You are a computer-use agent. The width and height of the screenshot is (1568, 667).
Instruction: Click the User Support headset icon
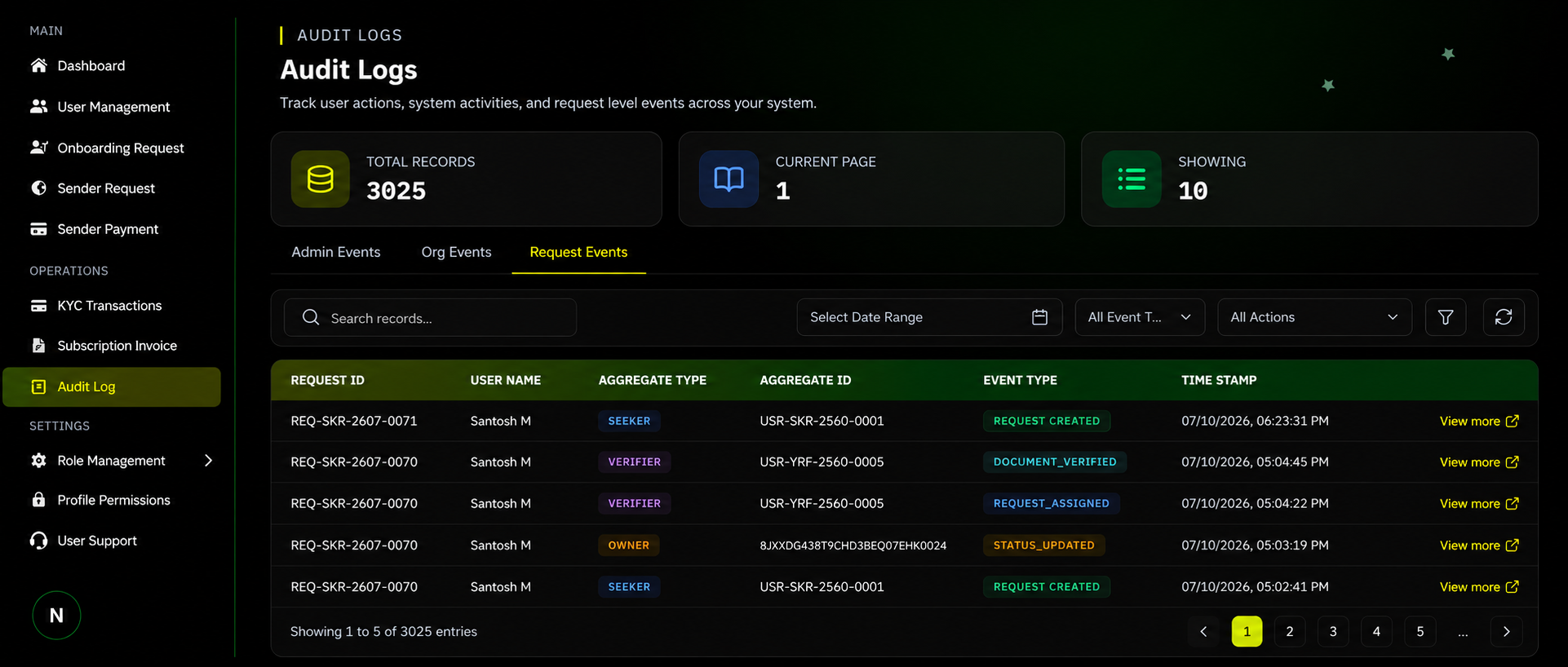point(38,541)
